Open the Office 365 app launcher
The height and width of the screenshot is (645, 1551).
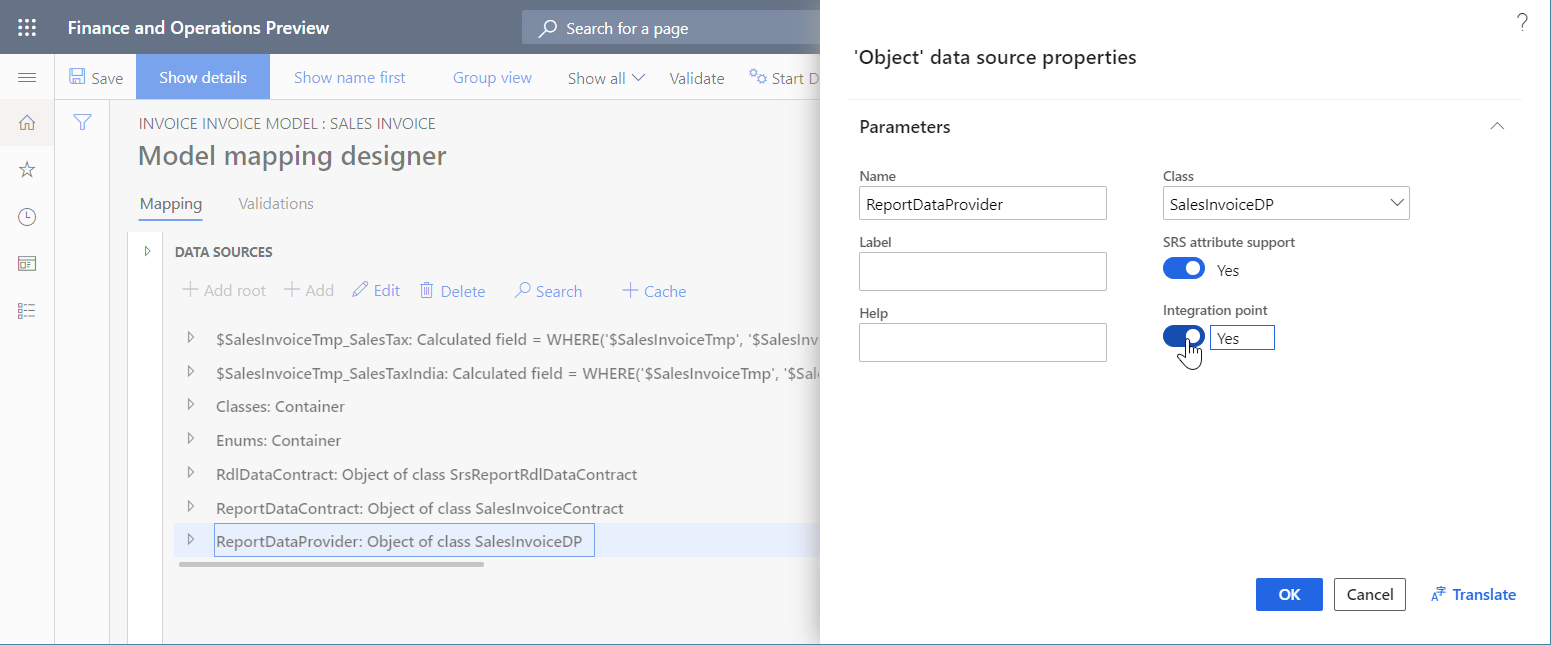(26, 27)
